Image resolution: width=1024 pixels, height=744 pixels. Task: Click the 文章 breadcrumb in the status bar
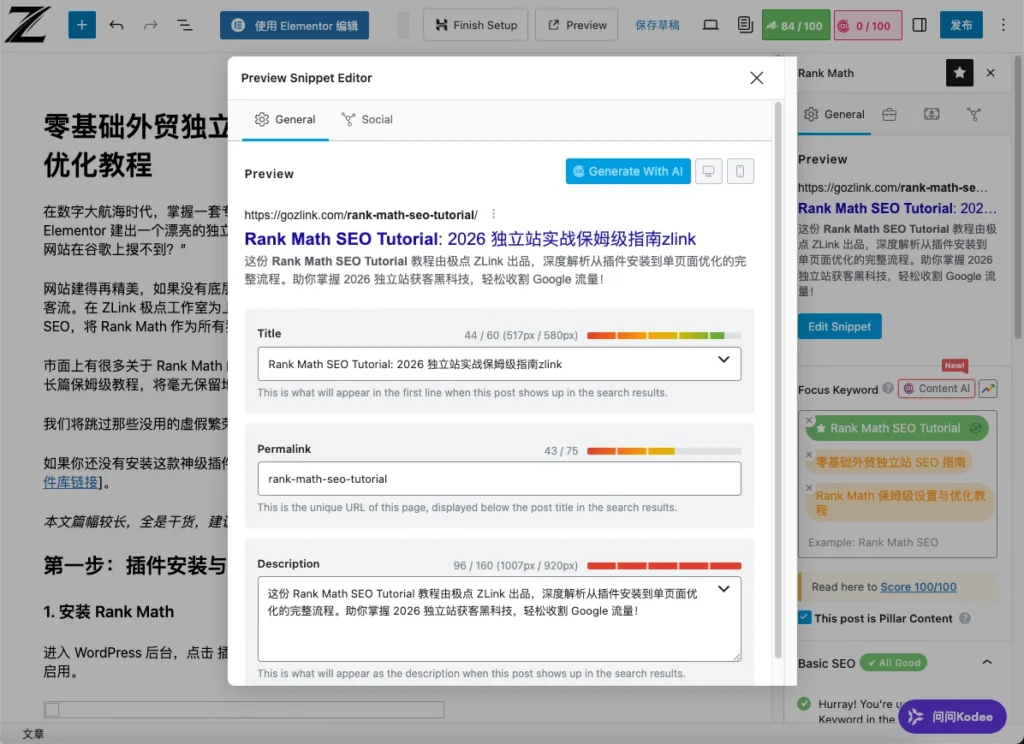click(x=33, y=734)
